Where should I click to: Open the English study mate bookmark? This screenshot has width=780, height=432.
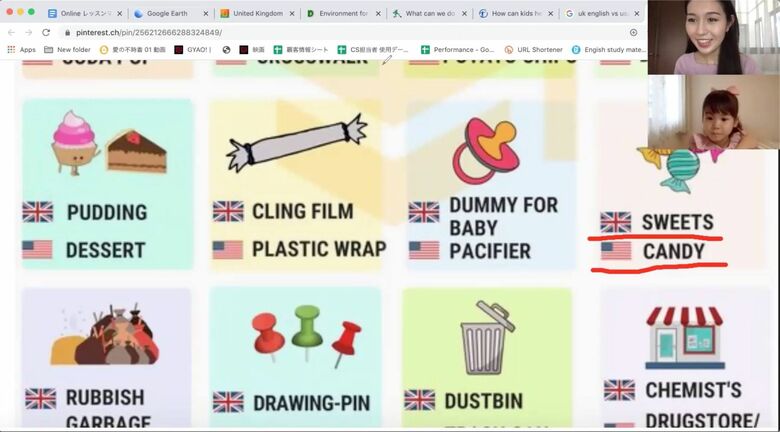click(609, 49)
